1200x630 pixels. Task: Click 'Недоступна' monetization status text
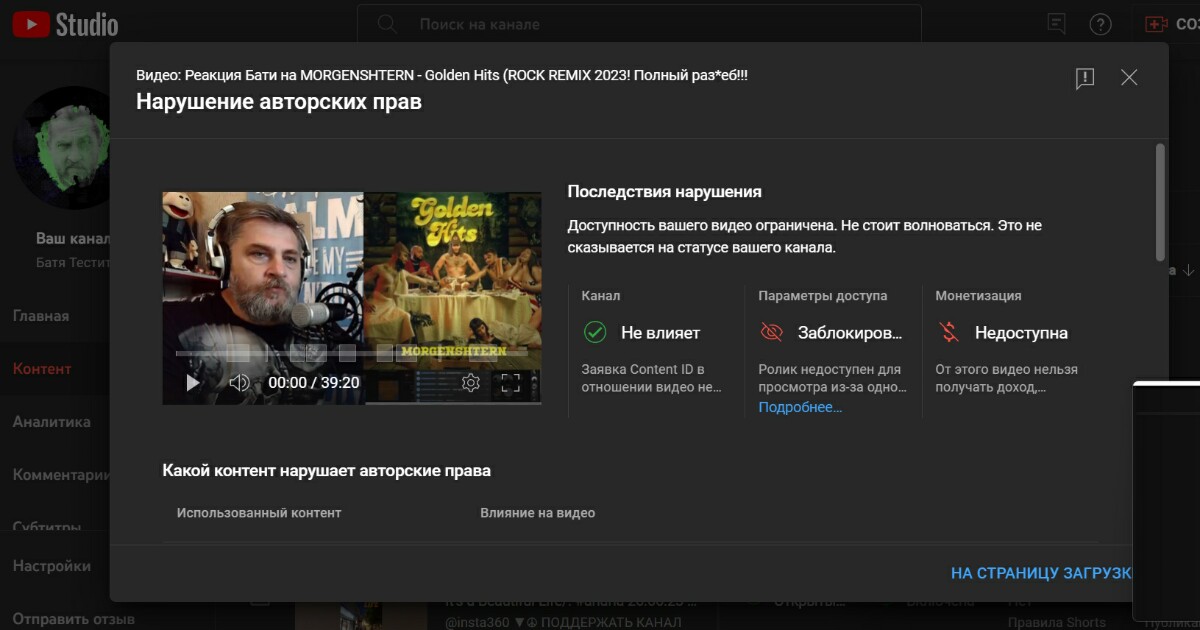coord(1021,333)
